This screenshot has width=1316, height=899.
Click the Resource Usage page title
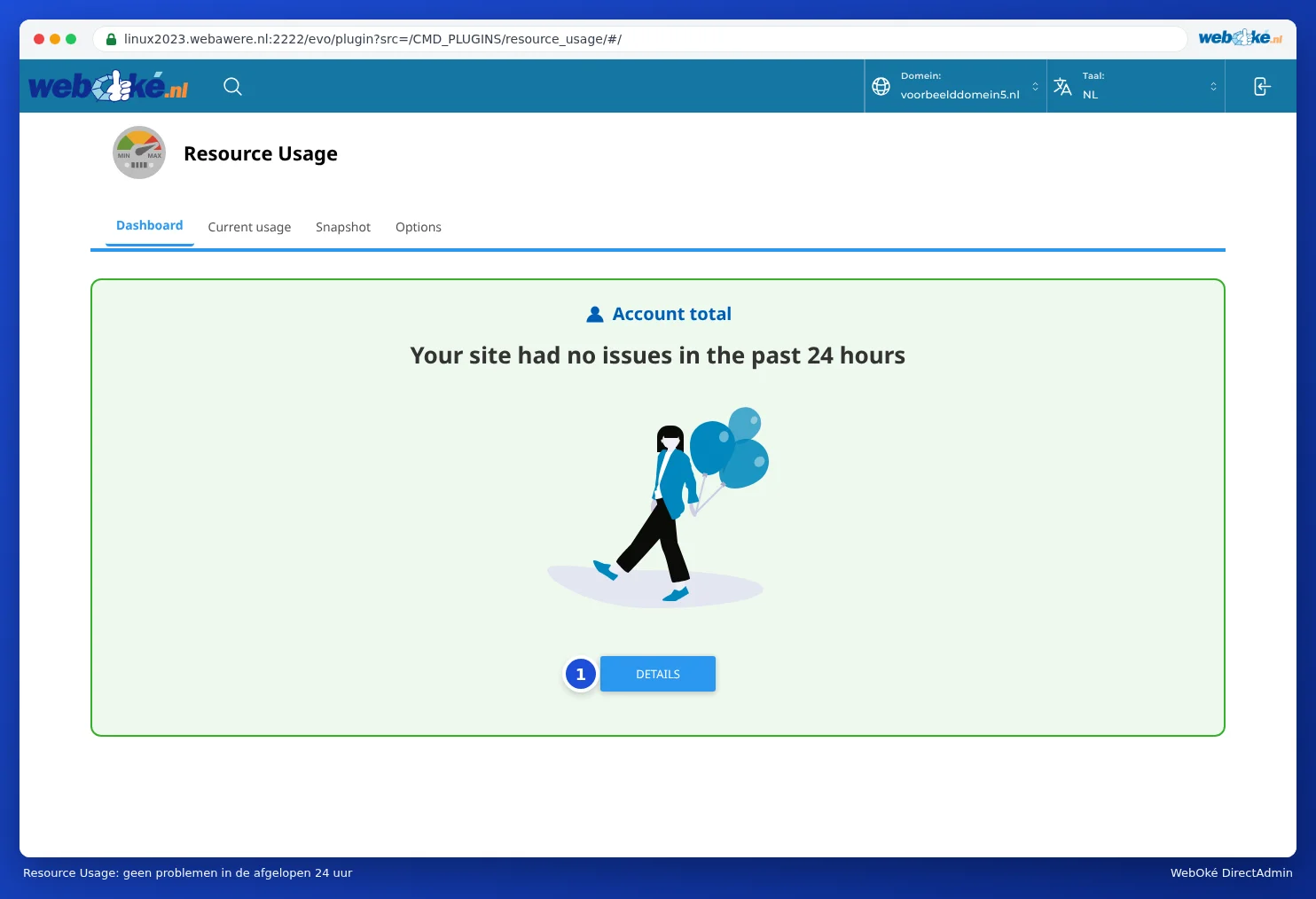click(261, 153)
